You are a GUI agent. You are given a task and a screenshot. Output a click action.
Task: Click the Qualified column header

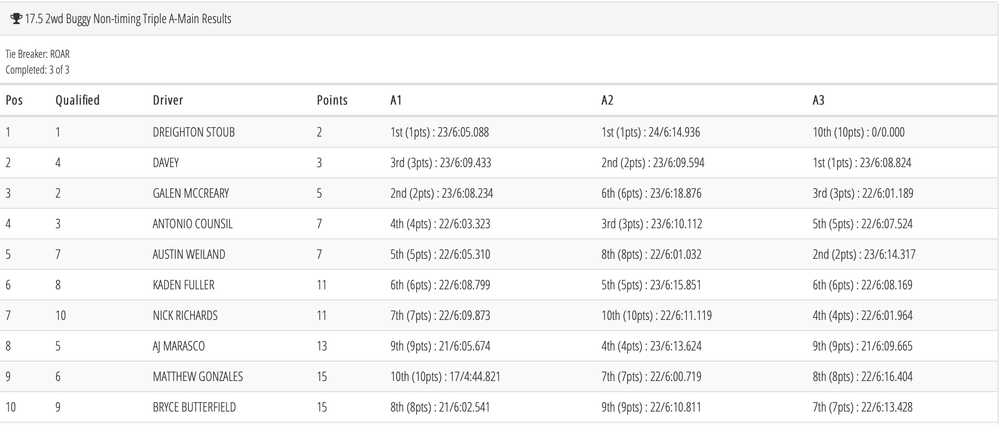[77, 100]
